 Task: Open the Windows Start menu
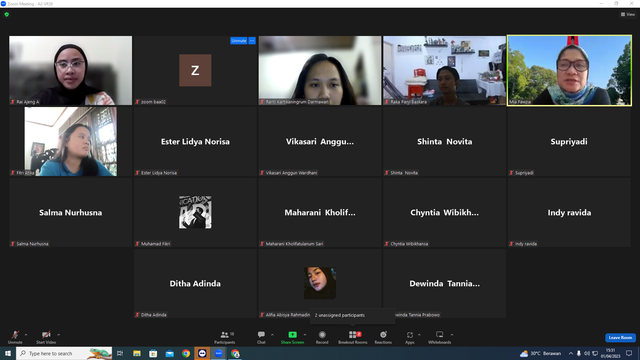(8, 353)
